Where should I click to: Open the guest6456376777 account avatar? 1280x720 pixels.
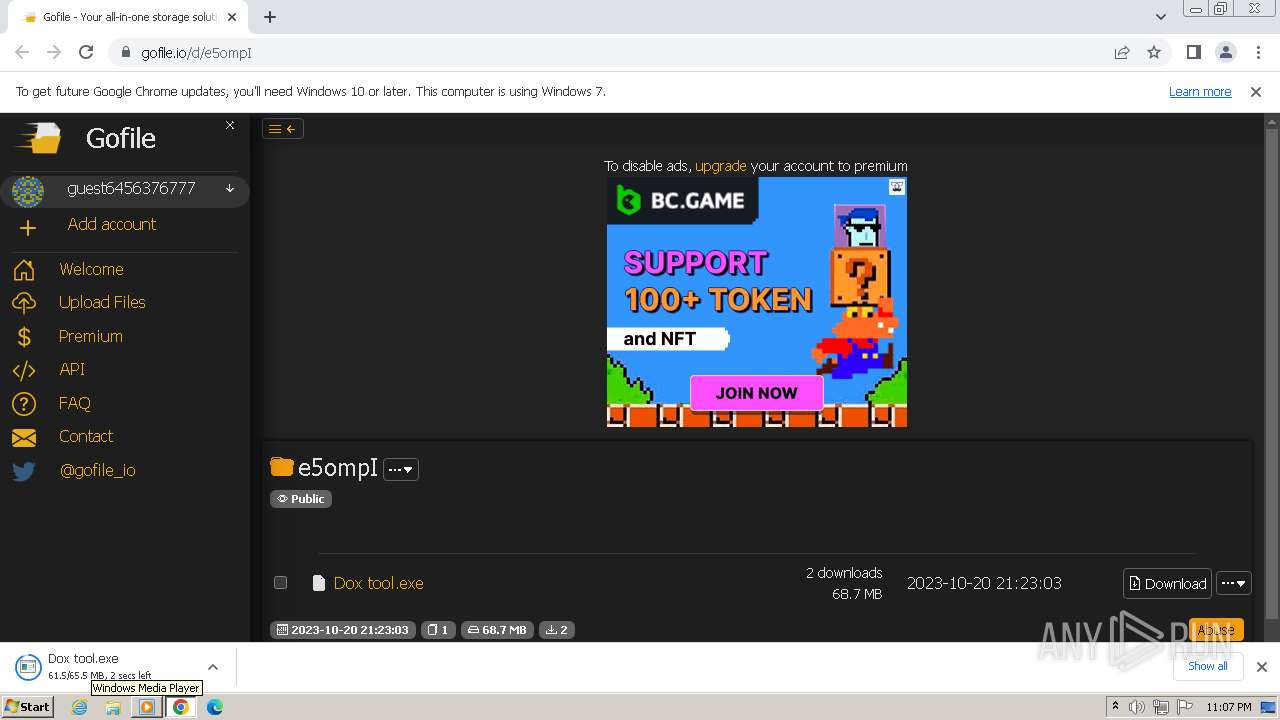[x=28, y=191]
